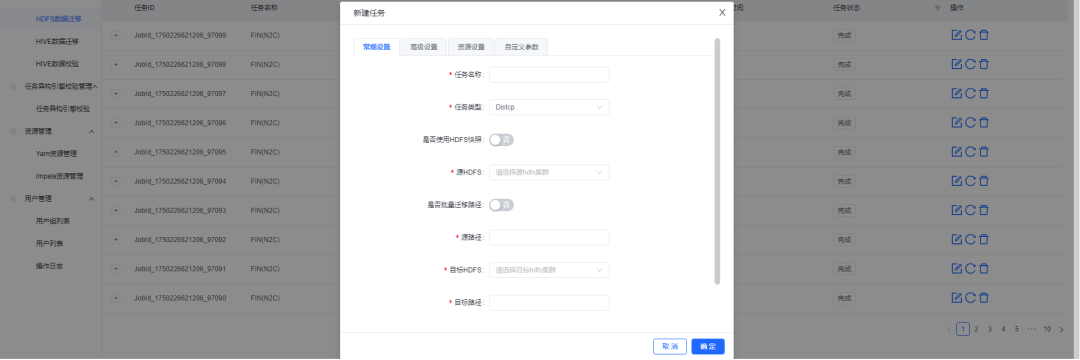1080x360 pixels.
Task: Toggle the 是否使用HDFS快照 switch
Action: [501, 140]
